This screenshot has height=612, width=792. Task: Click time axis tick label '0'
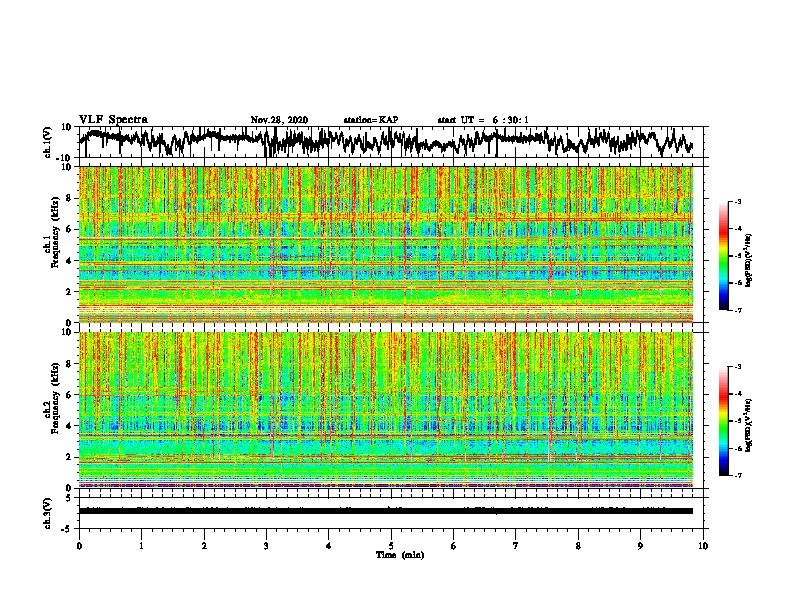click(79, 546)
